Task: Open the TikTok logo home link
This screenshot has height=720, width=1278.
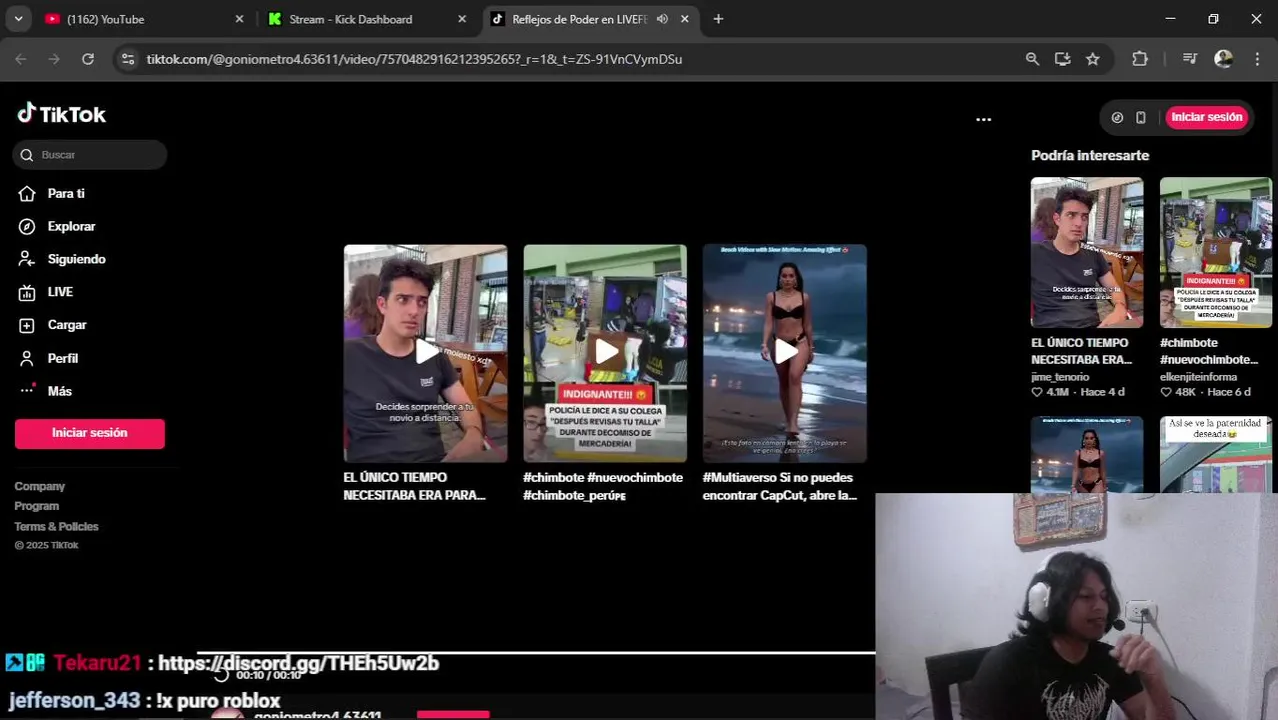Action: click(61, 114)
